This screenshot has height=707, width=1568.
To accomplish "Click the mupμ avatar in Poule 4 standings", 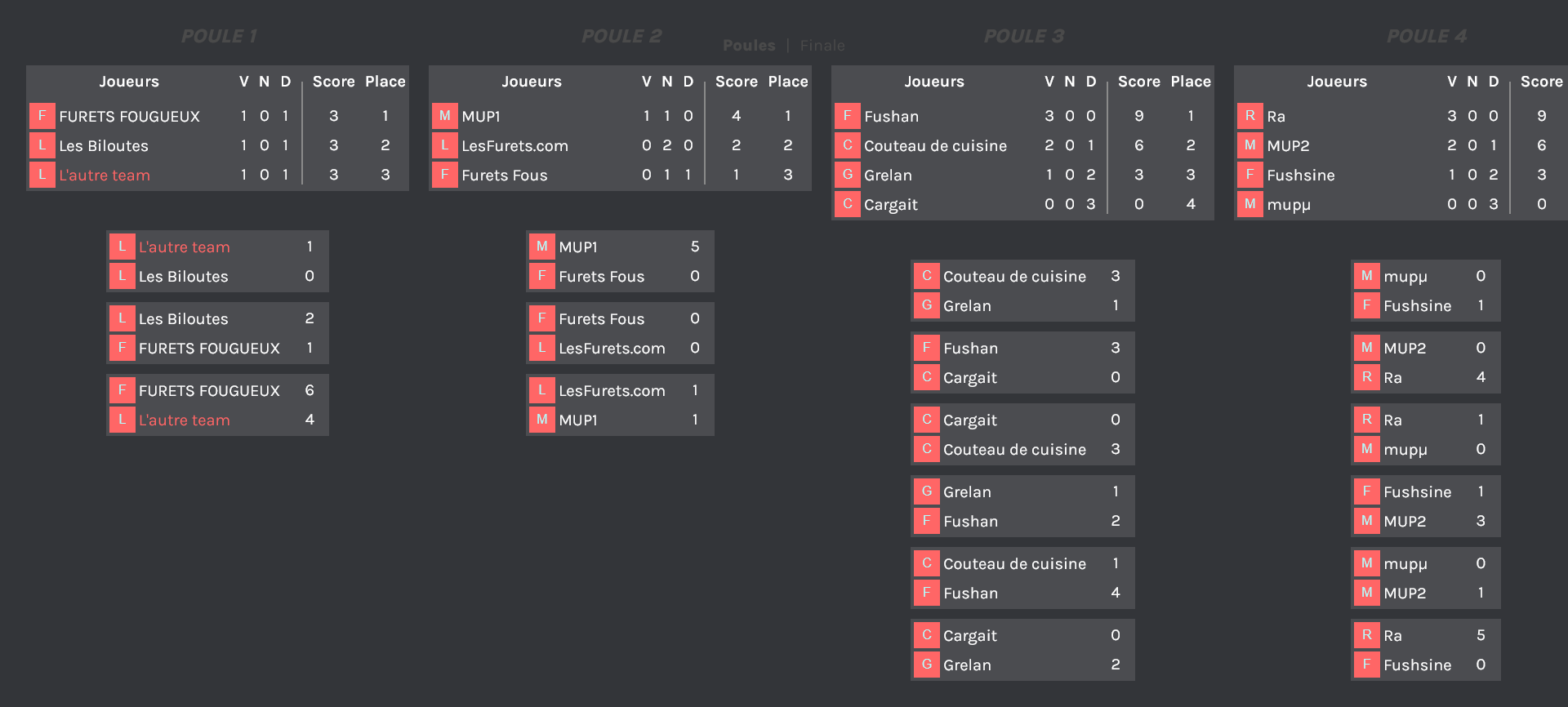I will [1249, 204].
